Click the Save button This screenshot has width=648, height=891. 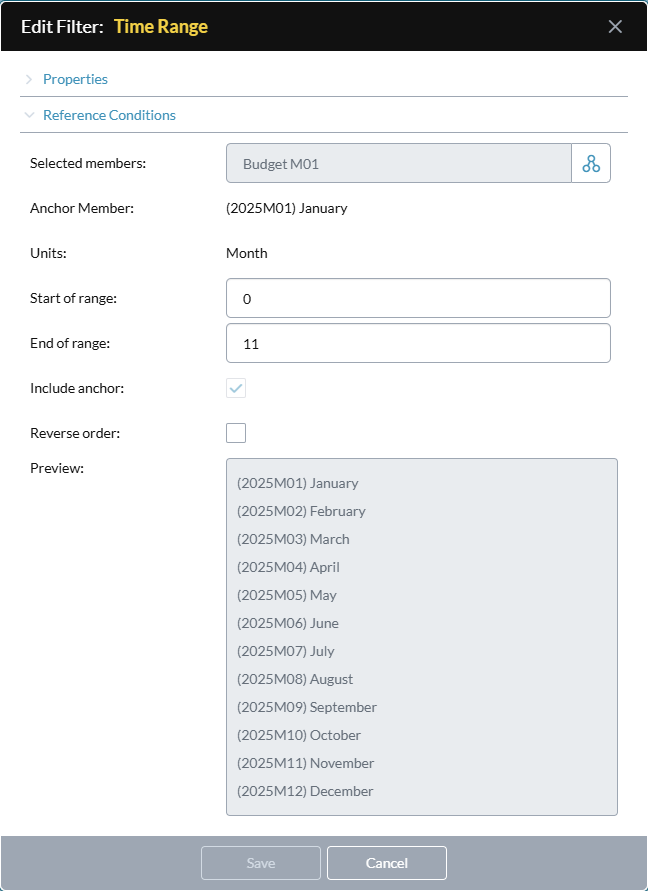point(261,863)
